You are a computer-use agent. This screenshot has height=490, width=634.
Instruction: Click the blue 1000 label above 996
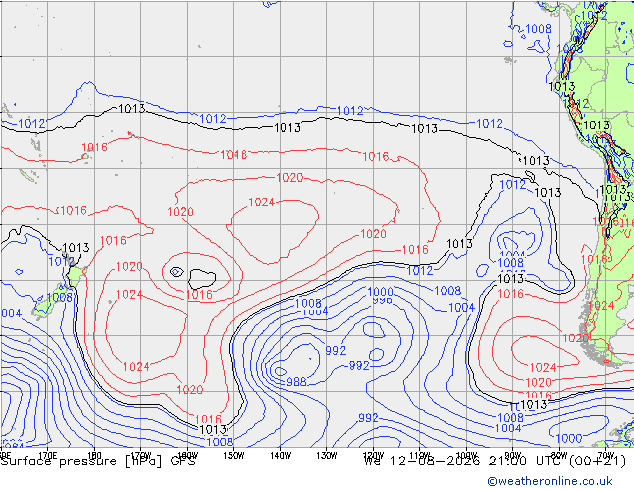(380, 291)
